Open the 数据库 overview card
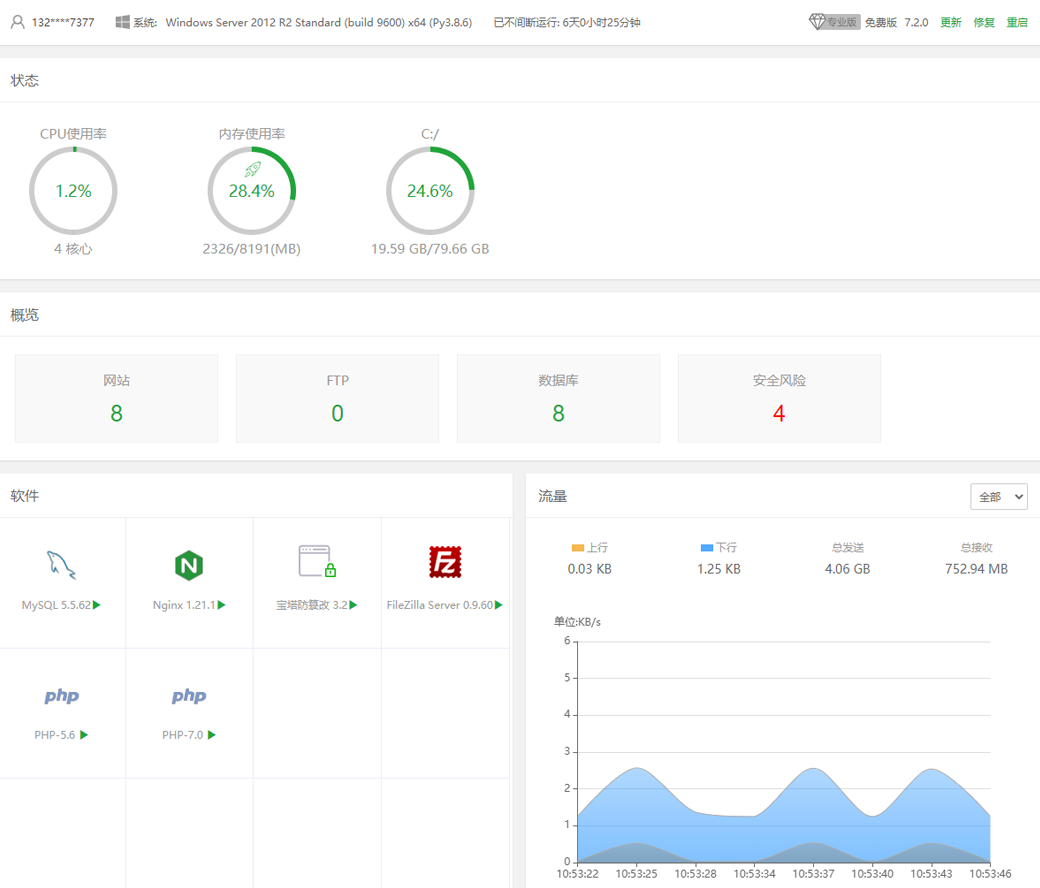This screenshot has width=1040, height=888. point(558,398)
